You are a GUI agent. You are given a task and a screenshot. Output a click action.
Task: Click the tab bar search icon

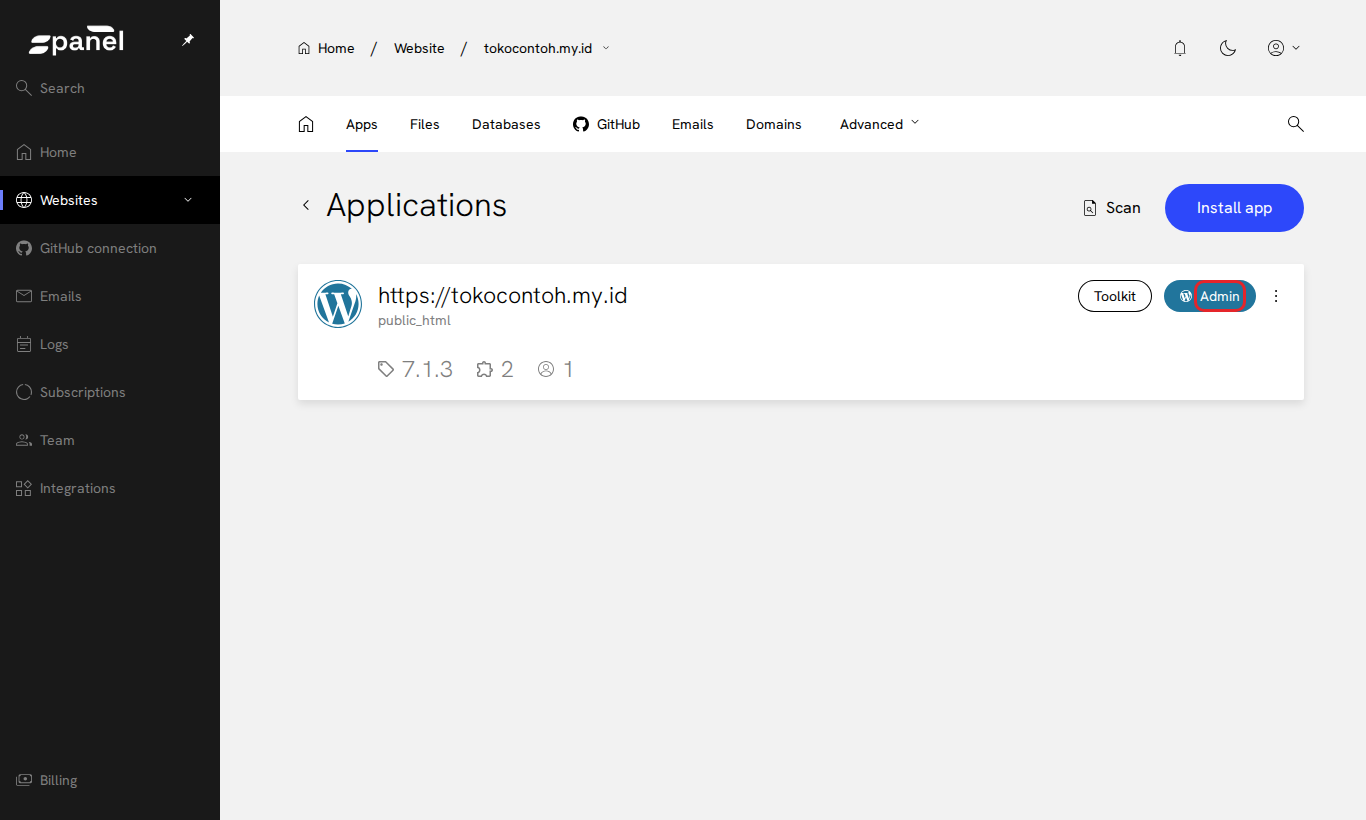(1295, 124)
